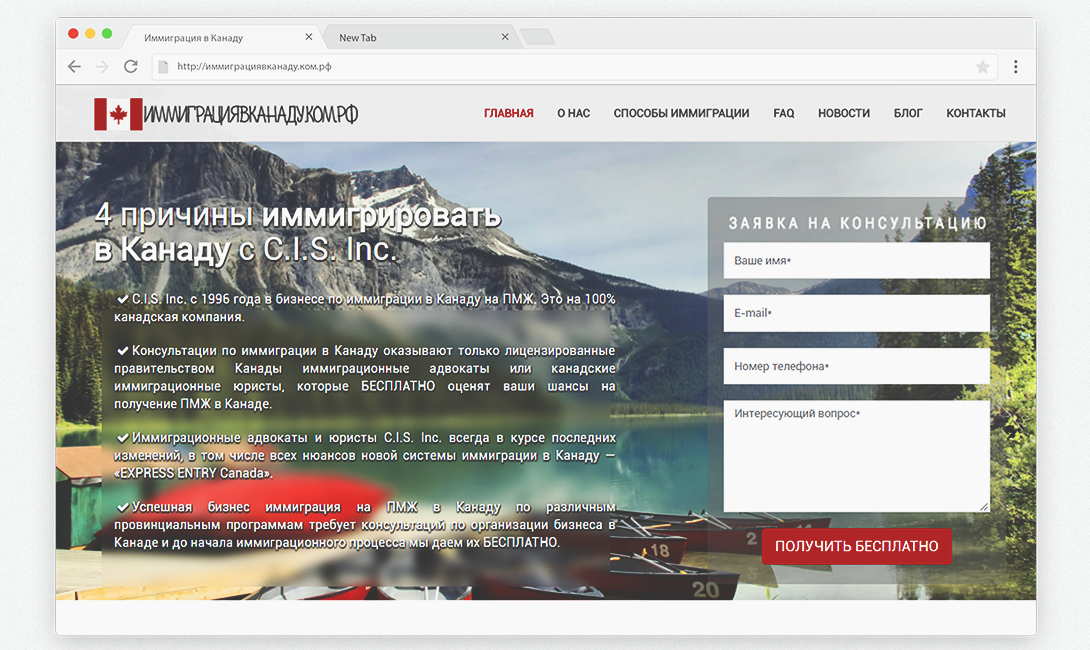This screenshot has height=650, width=1090.
Task: Open the FAQ menu item
Action: point(783,113)
